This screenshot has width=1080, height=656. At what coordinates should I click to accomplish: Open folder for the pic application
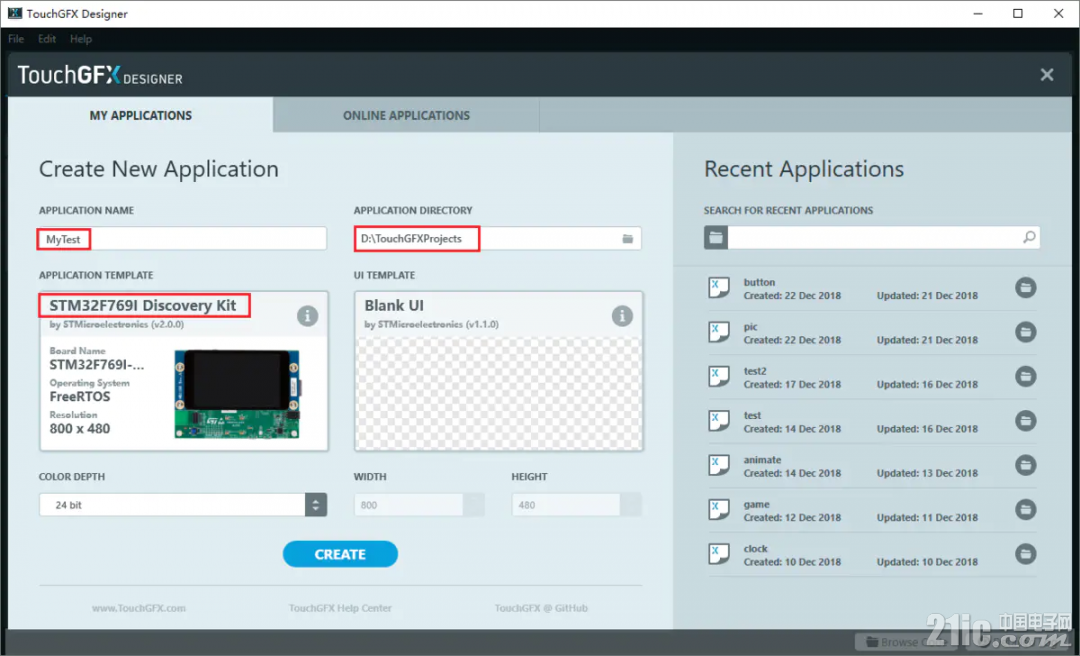point(1025,332)
